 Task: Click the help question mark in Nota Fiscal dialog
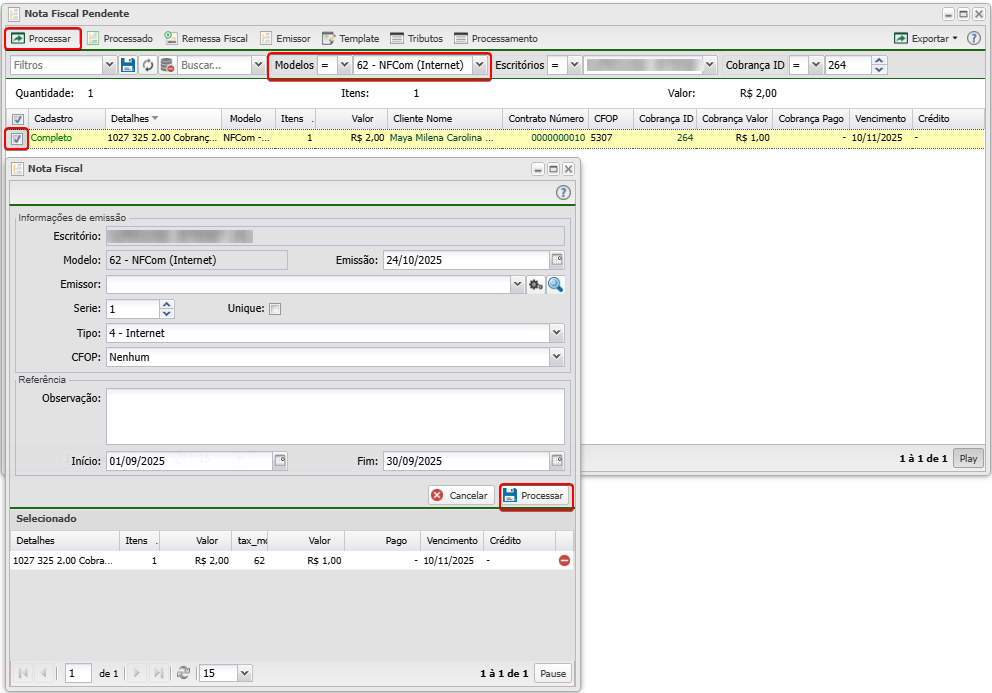563,192
